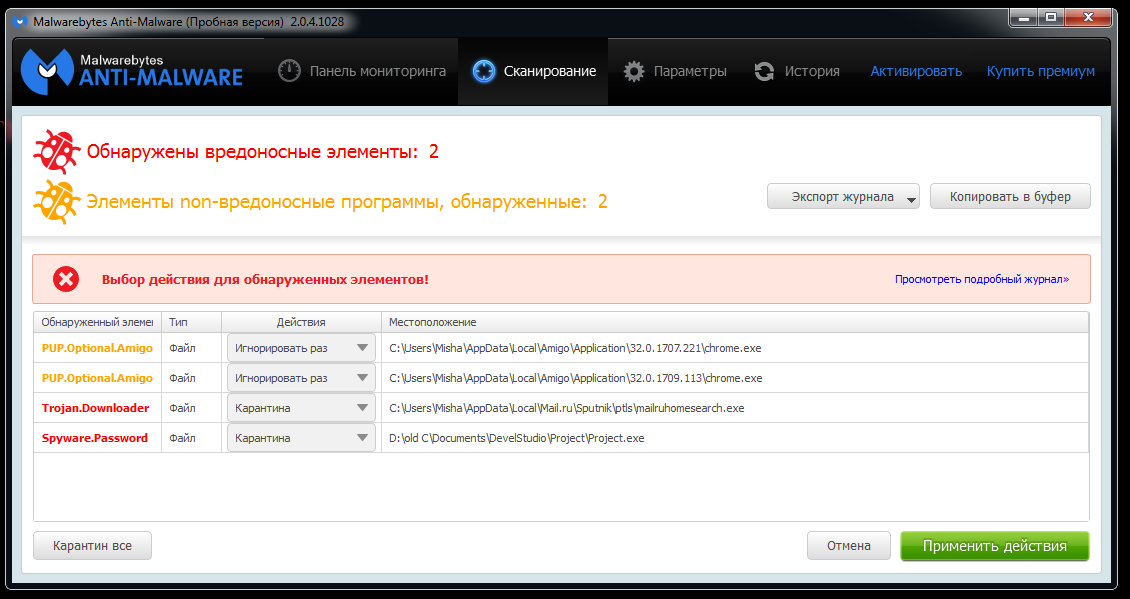Click the red bug malware icon
Viewport: 1130px width, 599px height.
[55, 152]
